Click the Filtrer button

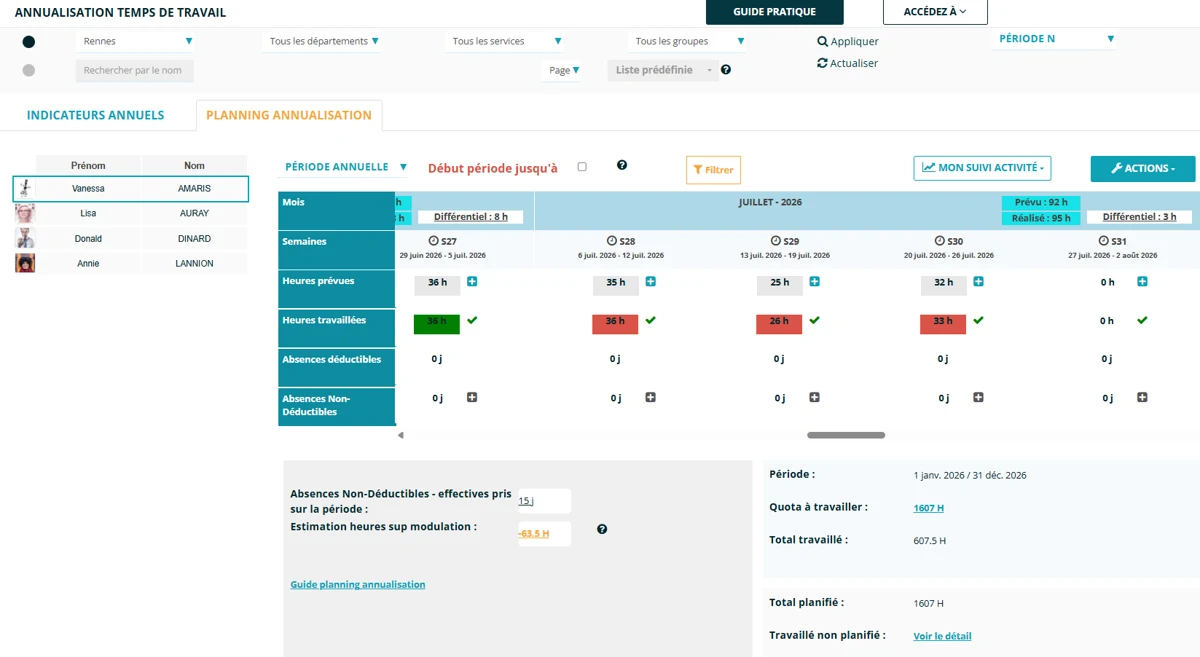pyautogui.click(x=713, y=170)
